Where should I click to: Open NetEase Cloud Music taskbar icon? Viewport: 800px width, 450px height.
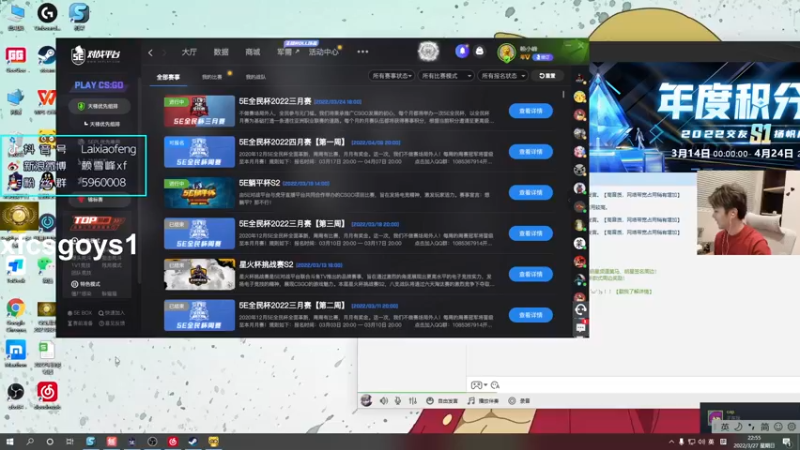(x=172, y=442)
